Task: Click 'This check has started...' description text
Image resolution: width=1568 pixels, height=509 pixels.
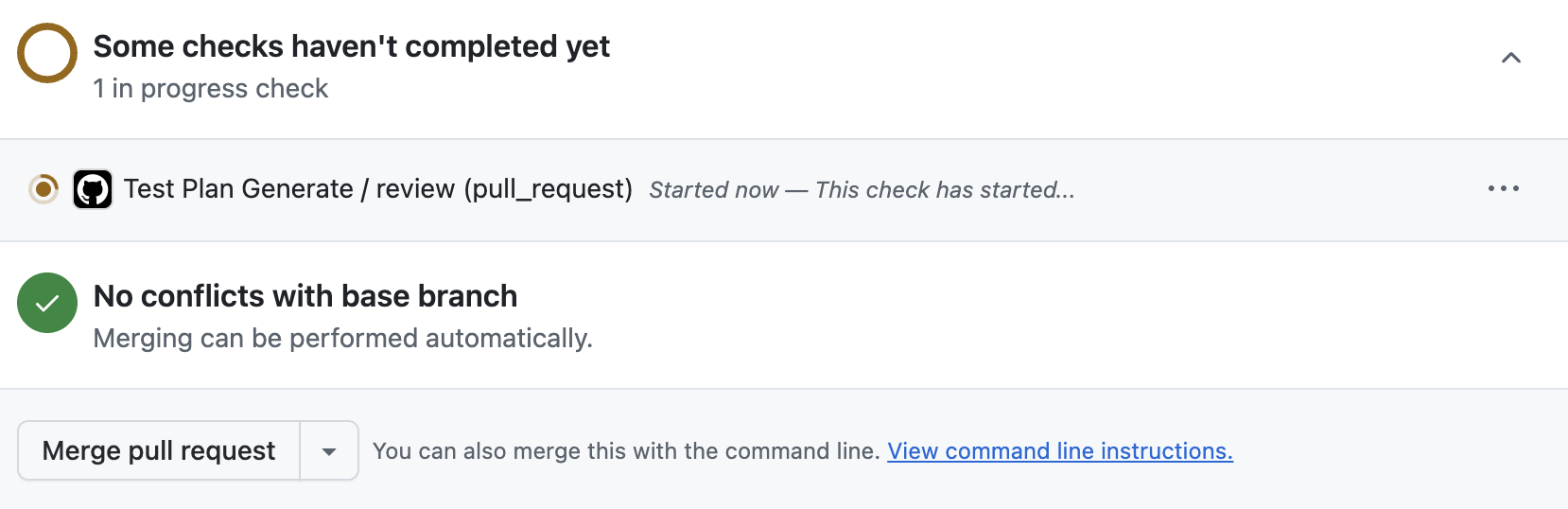Action: click(x=944, y=190)
